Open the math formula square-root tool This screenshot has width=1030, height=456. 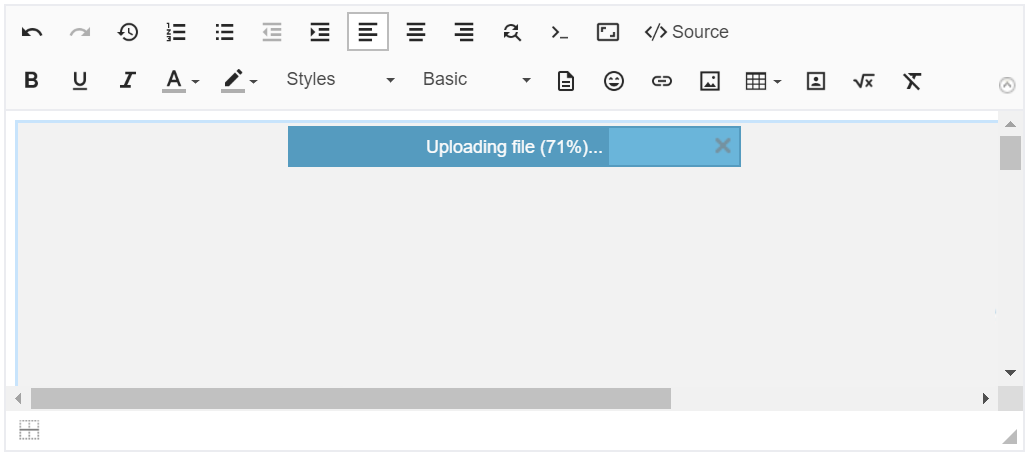coord(864,80)
